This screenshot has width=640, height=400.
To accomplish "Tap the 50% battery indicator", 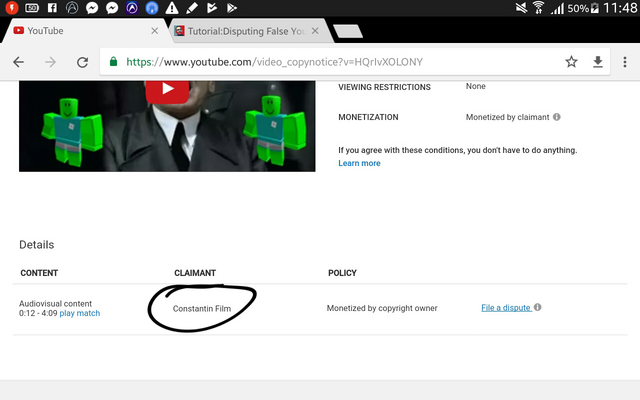I will [583, 8].
